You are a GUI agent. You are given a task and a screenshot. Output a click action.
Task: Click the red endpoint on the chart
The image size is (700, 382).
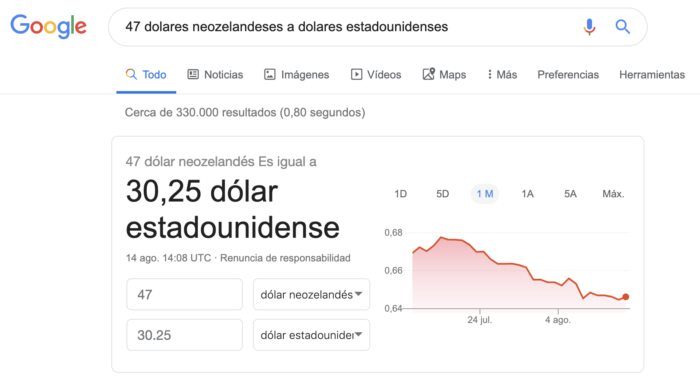(x=626, y=297)
